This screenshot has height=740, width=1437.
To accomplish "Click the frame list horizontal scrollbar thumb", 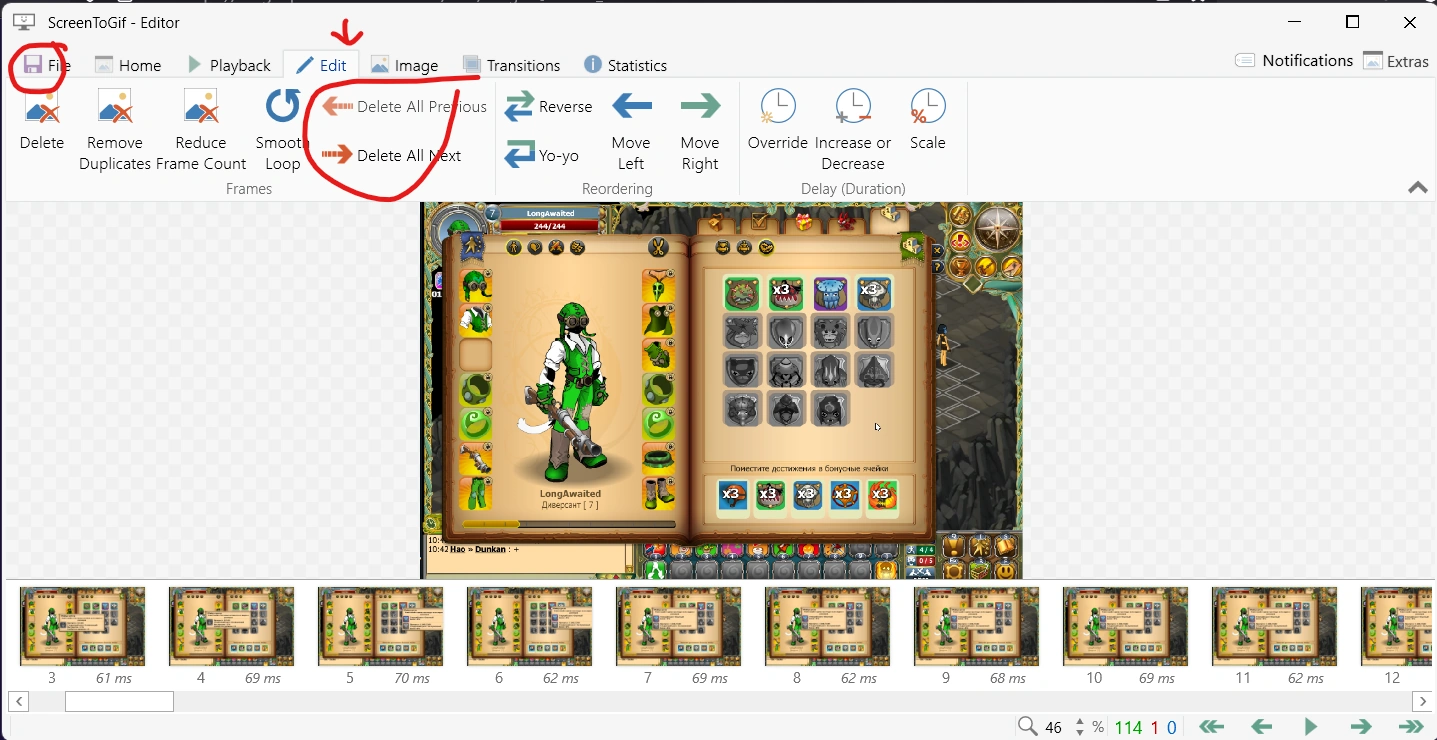I will 120,701.
